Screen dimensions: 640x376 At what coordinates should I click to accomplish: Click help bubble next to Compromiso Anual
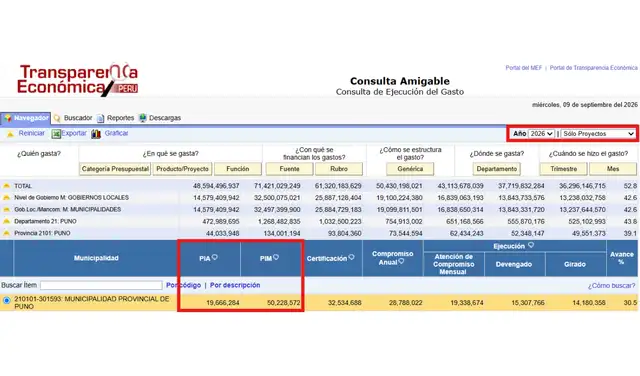[401, 261]
